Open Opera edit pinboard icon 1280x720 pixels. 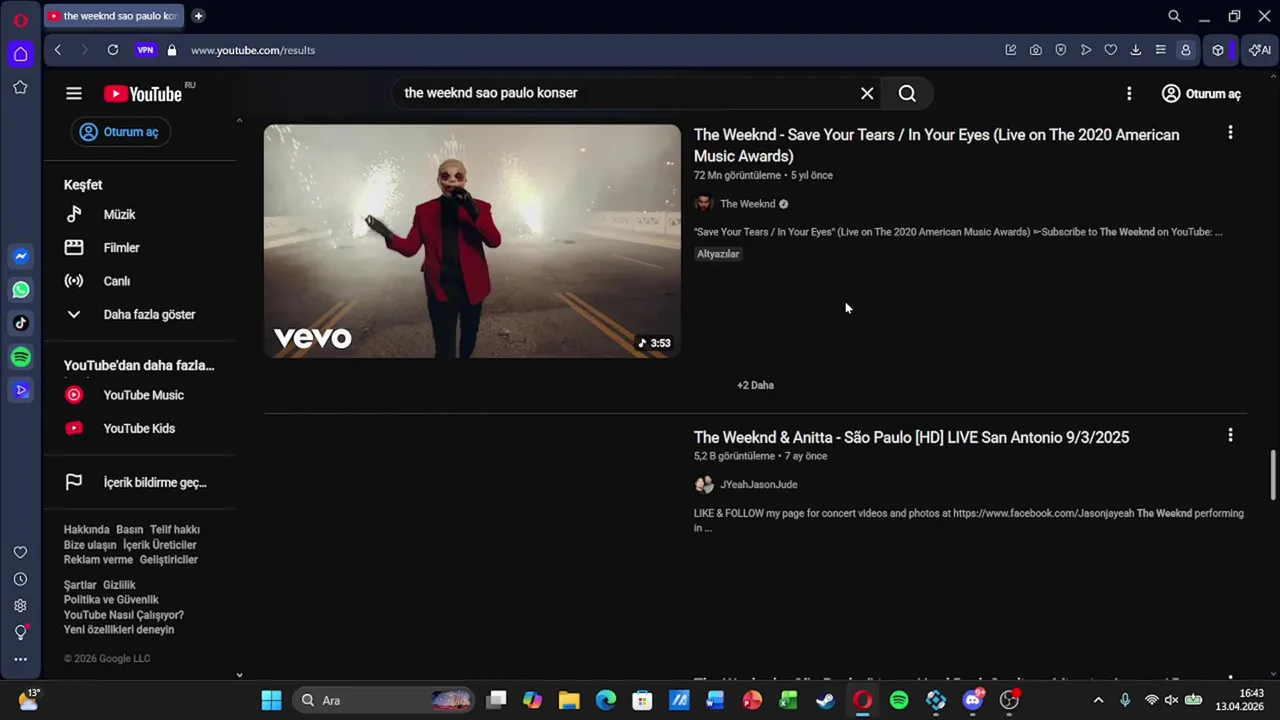1011,50
